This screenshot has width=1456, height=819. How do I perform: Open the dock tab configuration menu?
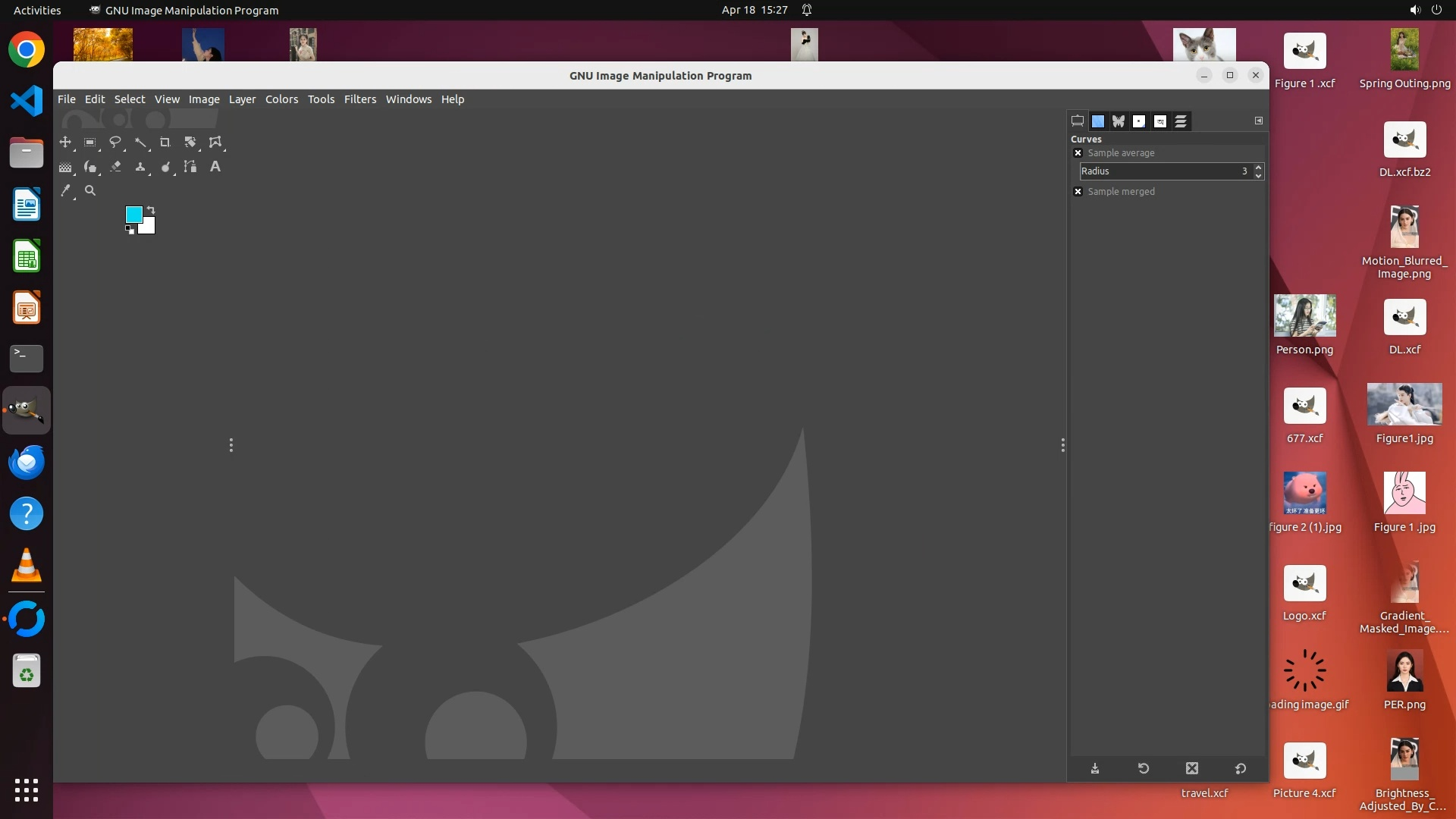tap(1259, 121)
